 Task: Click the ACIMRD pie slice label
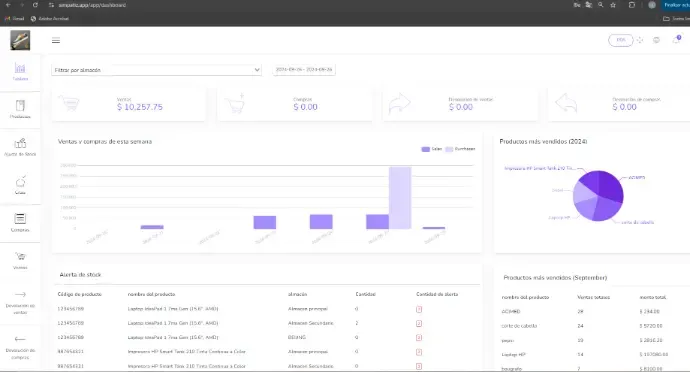tap(637, 178)
